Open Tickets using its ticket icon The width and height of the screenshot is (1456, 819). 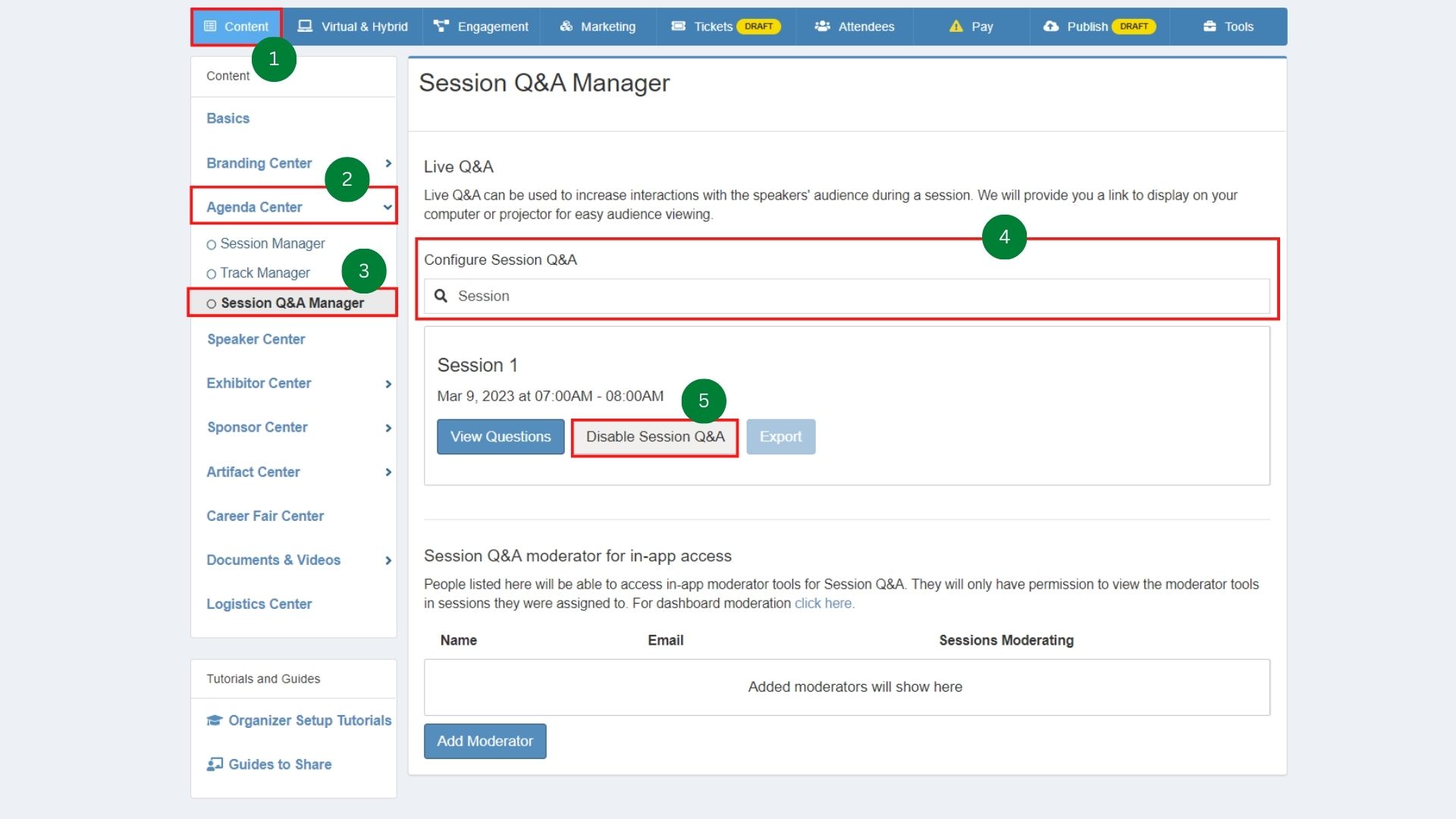pyautogui.click(x=677, y=26)
